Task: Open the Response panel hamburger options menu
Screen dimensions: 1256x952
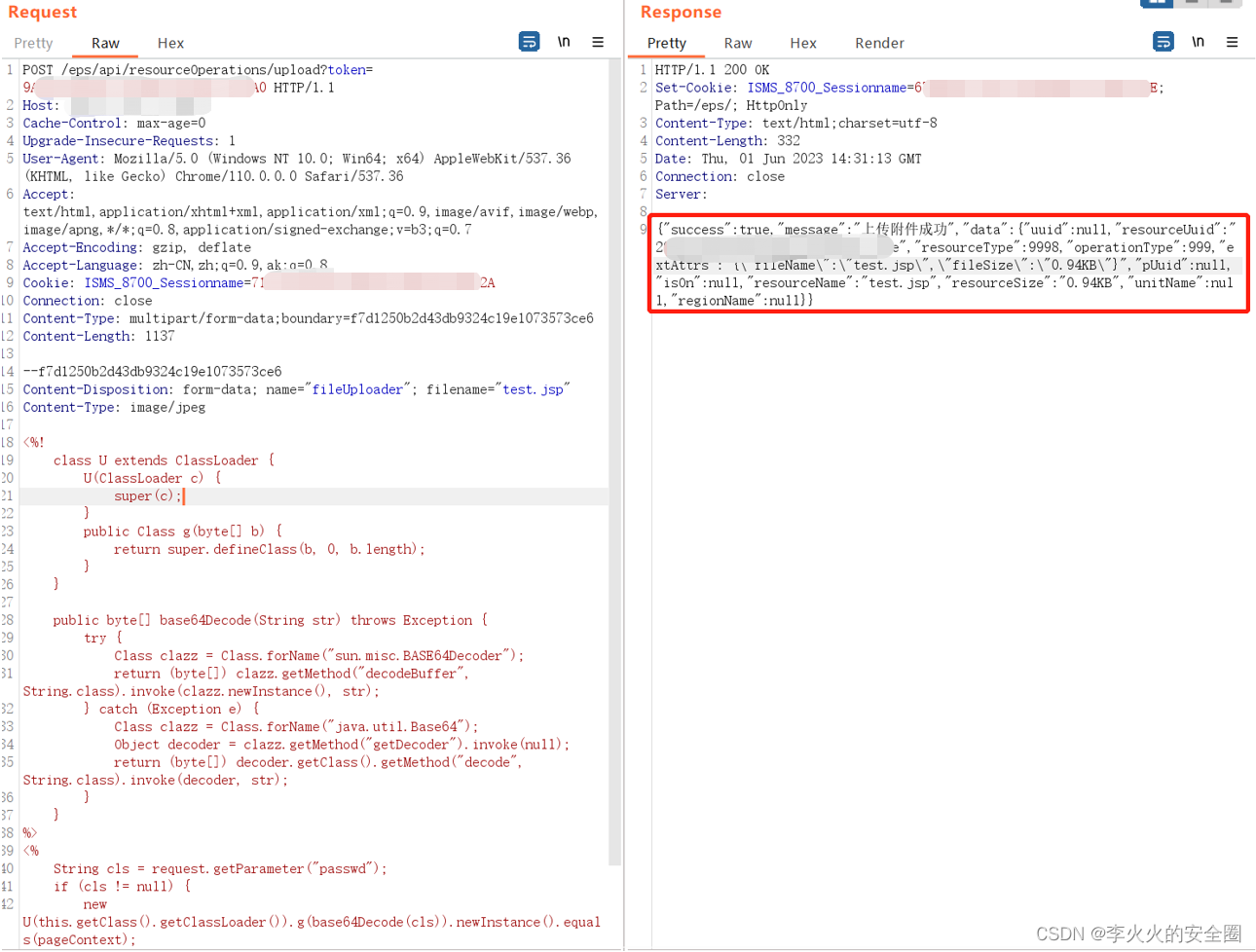Action: (x=1232, y=42)
